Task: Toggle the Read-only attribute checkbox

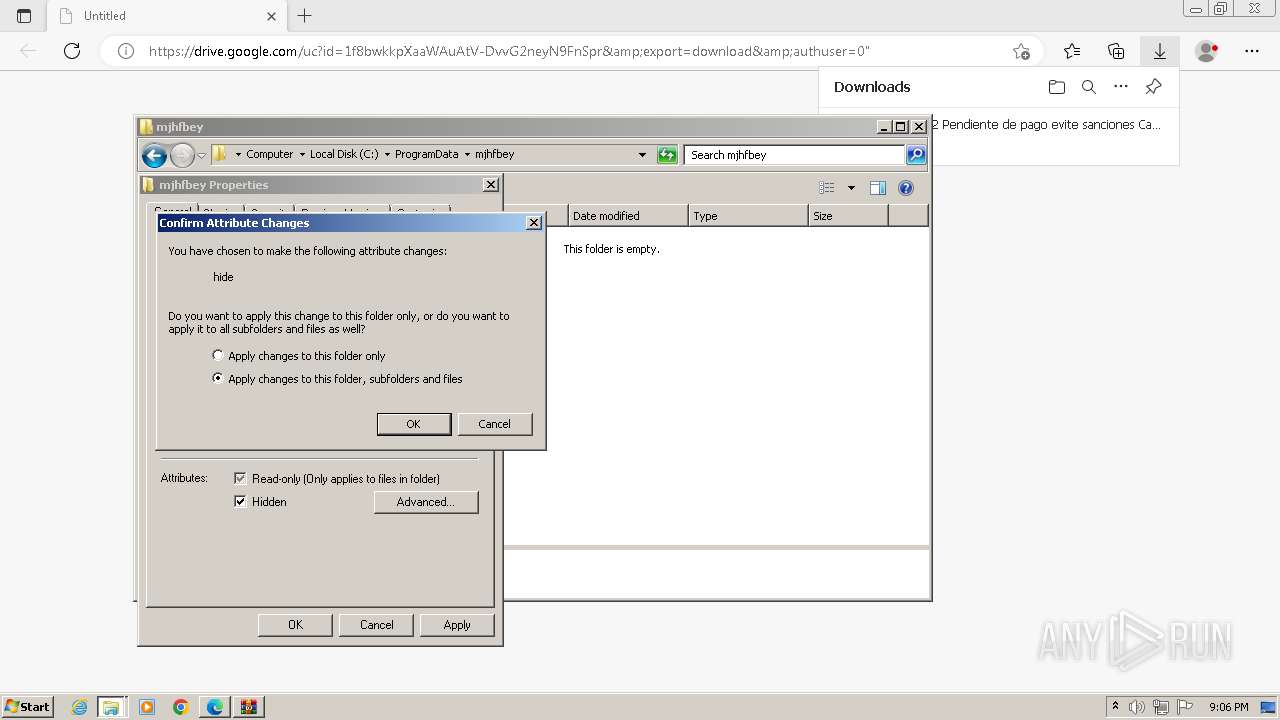Action: tap(240, 479)
